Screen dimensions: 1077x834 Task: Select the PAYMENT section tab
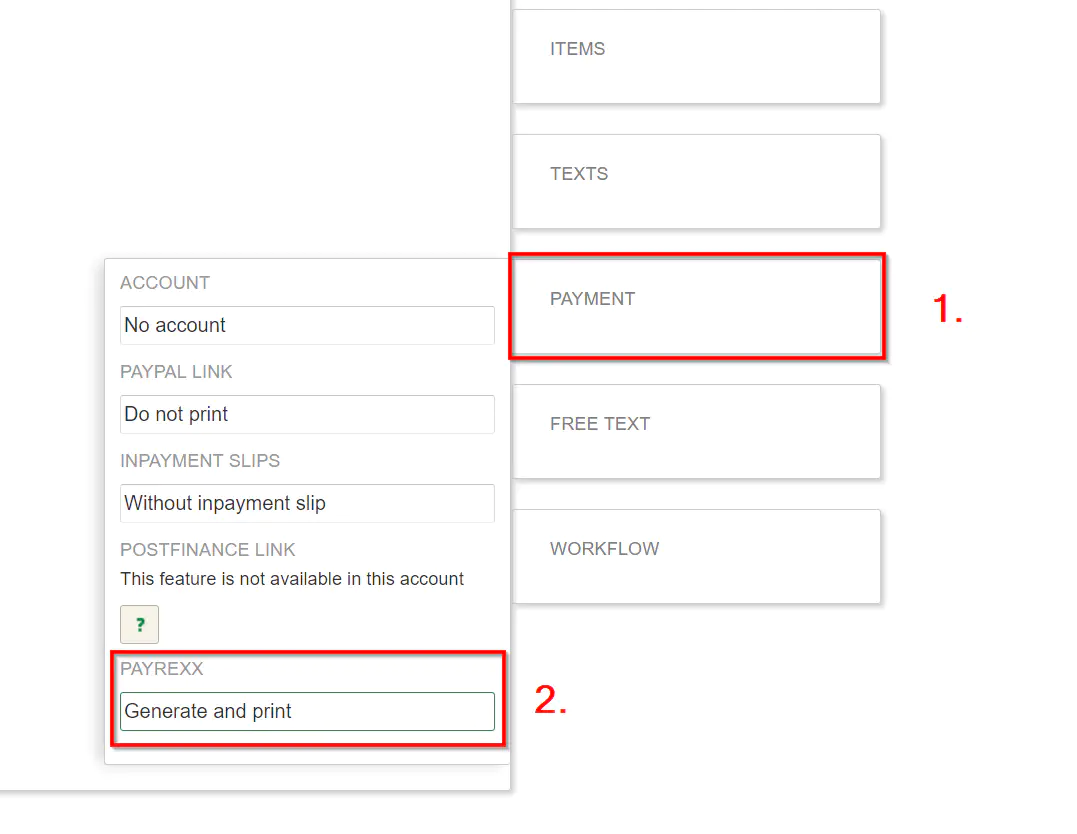696,305
